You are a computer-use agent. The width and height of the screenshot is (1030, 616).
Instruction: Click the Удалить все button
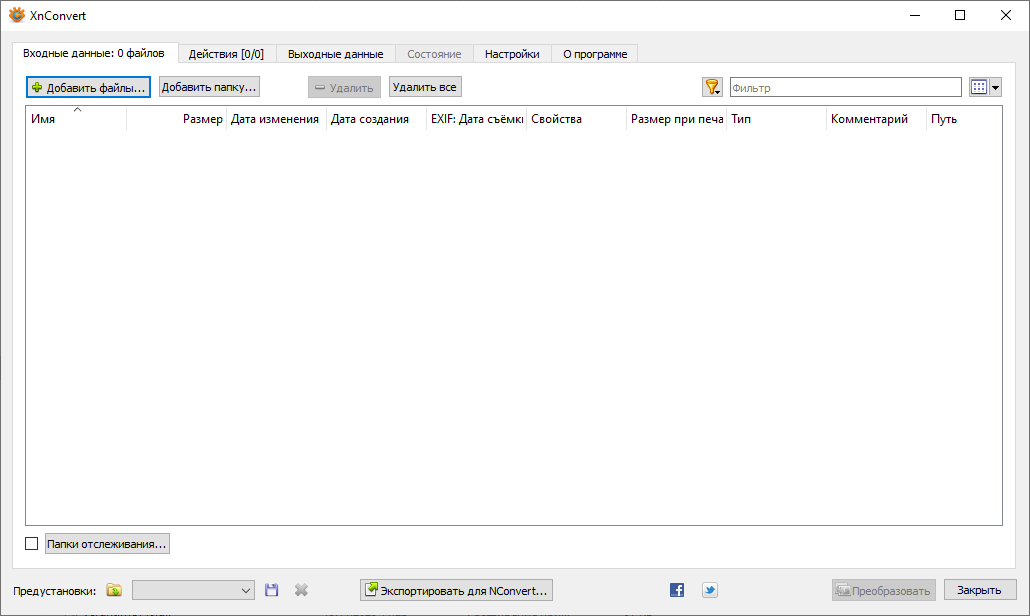[425, 87]
